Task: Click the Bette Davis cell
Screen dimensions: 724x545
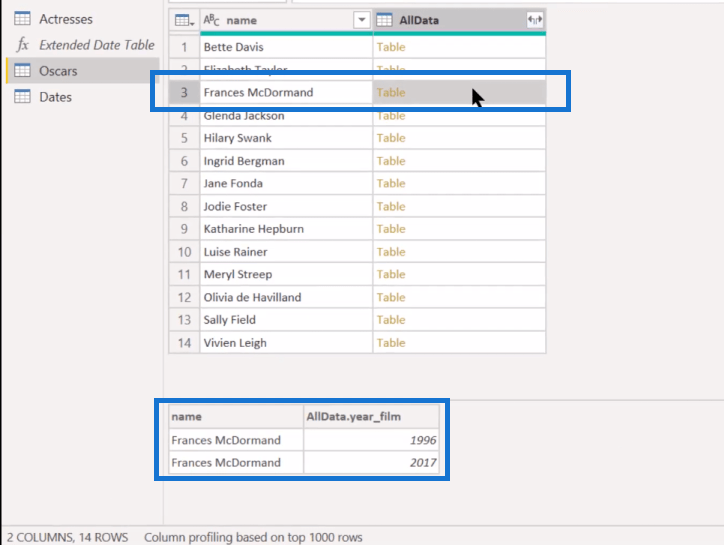Action: point(286,47)
